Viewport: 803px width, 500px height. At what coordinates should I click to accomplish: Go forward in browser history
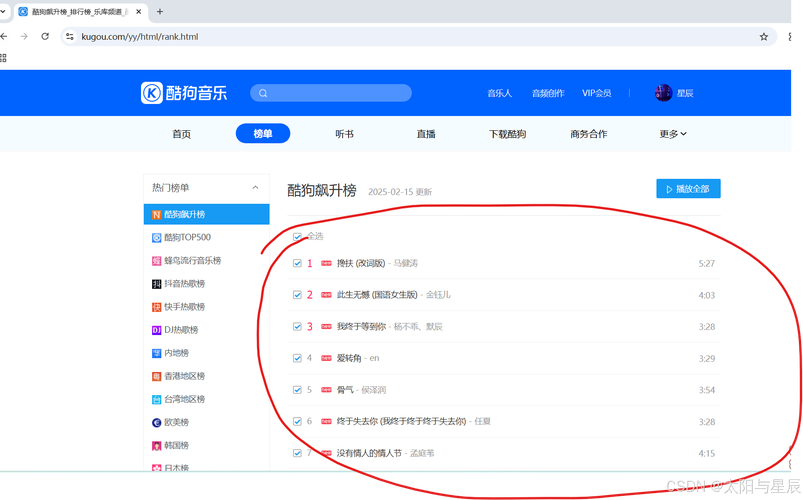[x=24, y=36]
